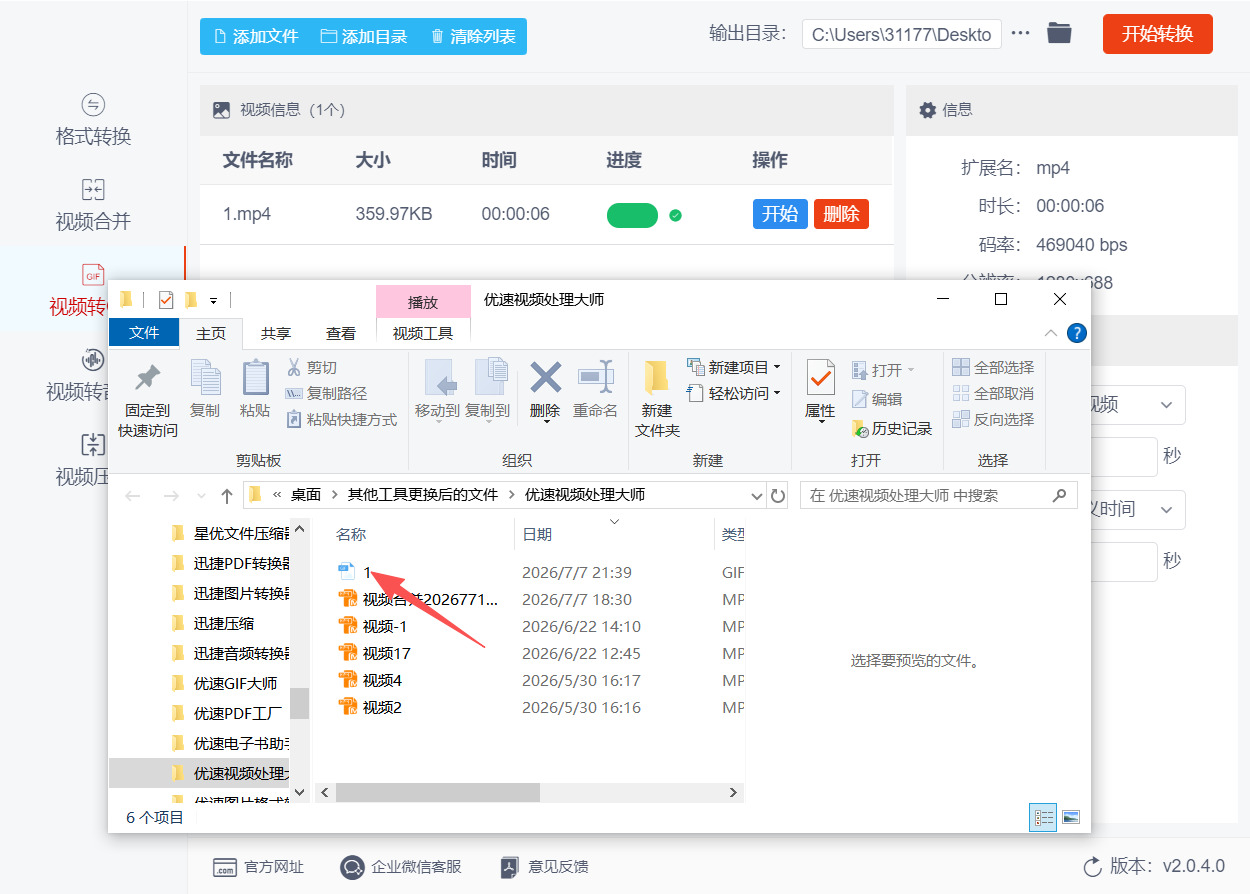
Task: Click 清除列表 to clear the list
Action: tap(473, 36)
